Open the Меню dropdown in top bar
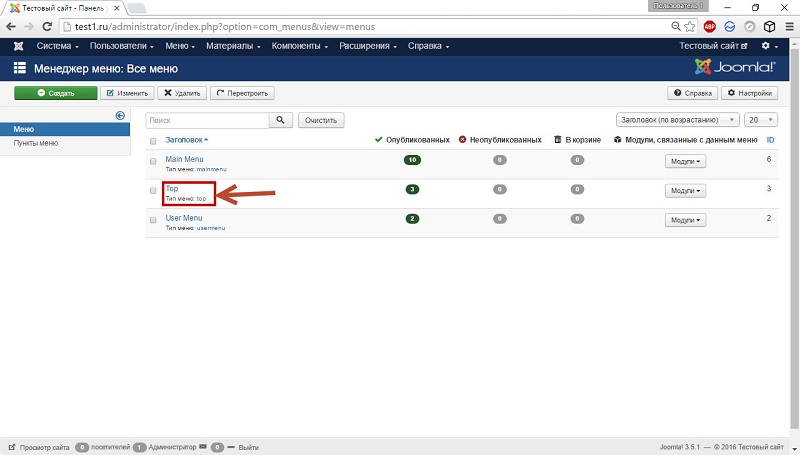This screenshot has width=800, height=455. point(180,46)
